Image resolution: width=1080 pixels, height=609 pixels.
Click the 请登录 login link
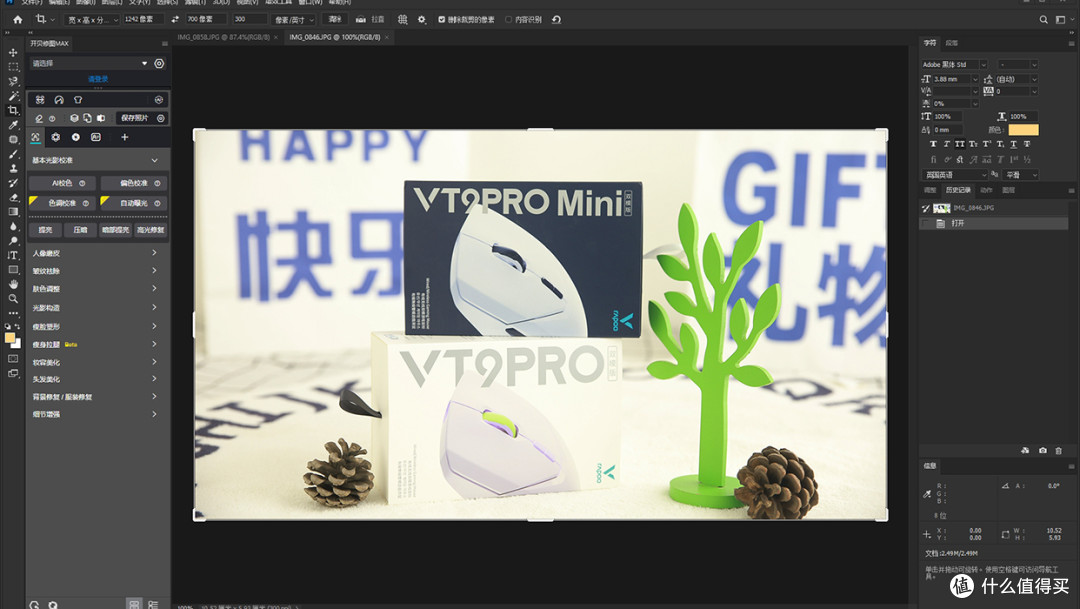tap(98, 79)
